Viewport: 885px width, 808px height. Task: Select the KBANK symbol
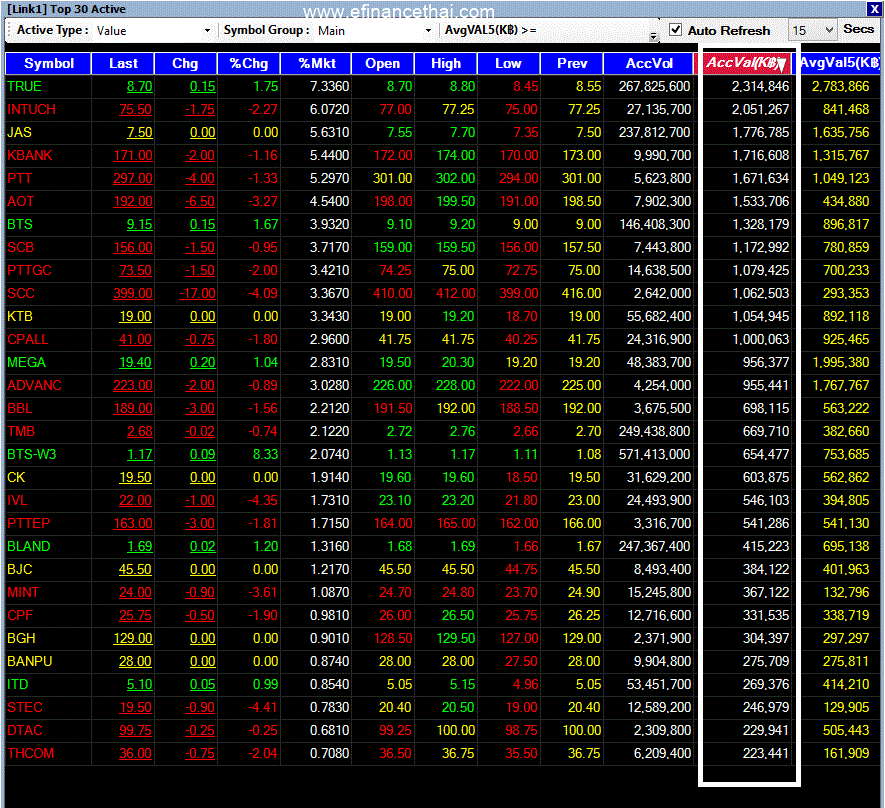(x=29, y=155)
